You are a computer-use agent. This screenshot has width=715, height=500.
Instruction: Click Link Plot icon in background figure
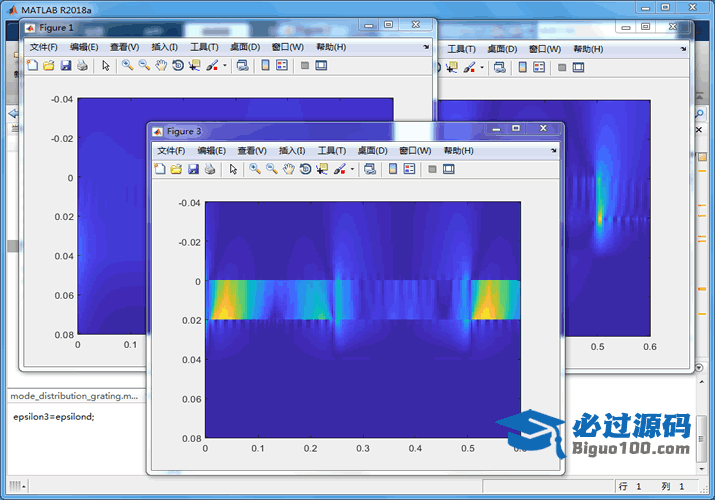pos(499,67)
